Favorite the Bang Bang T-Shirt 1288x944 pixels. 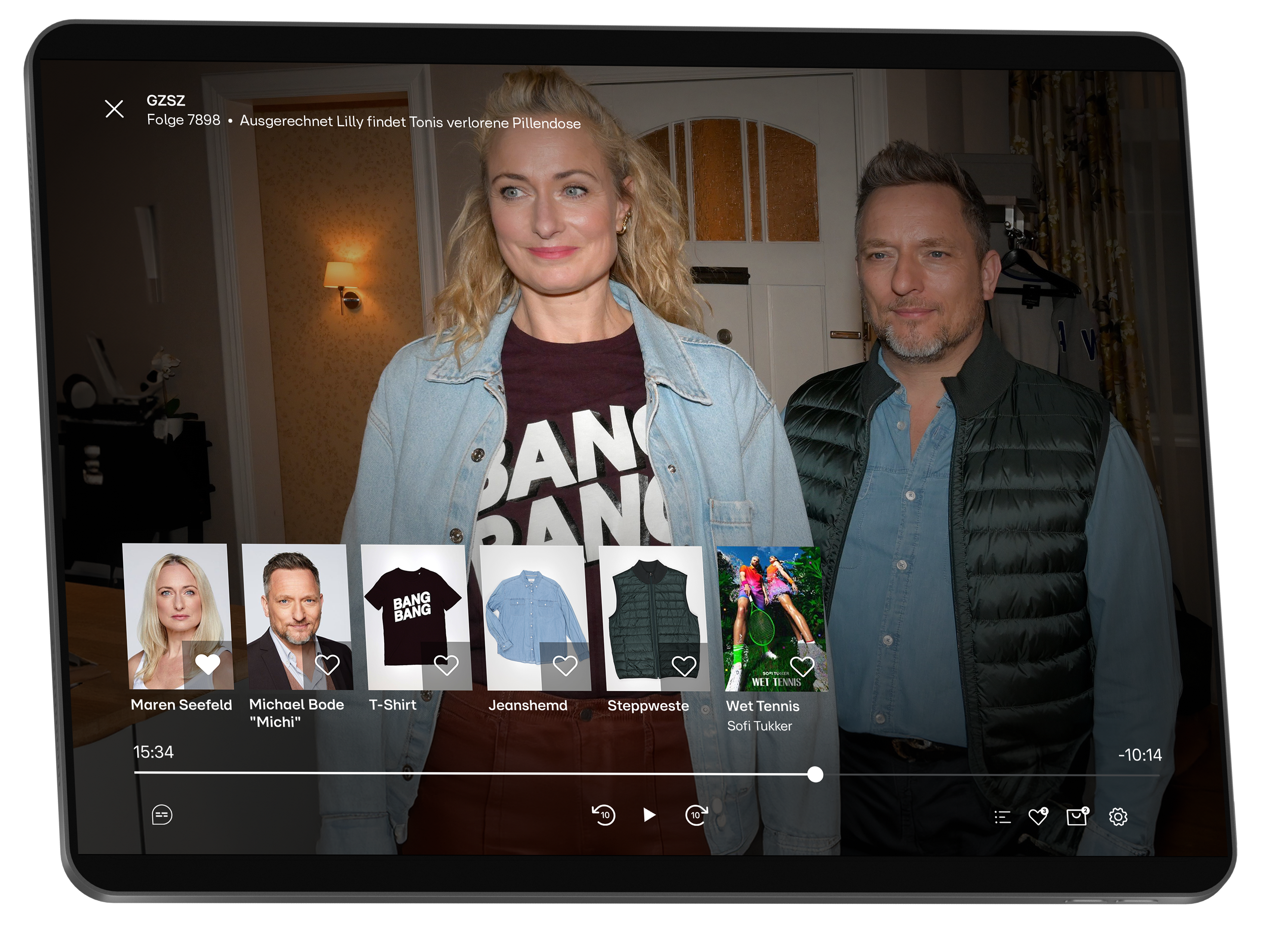click(446, 665)
